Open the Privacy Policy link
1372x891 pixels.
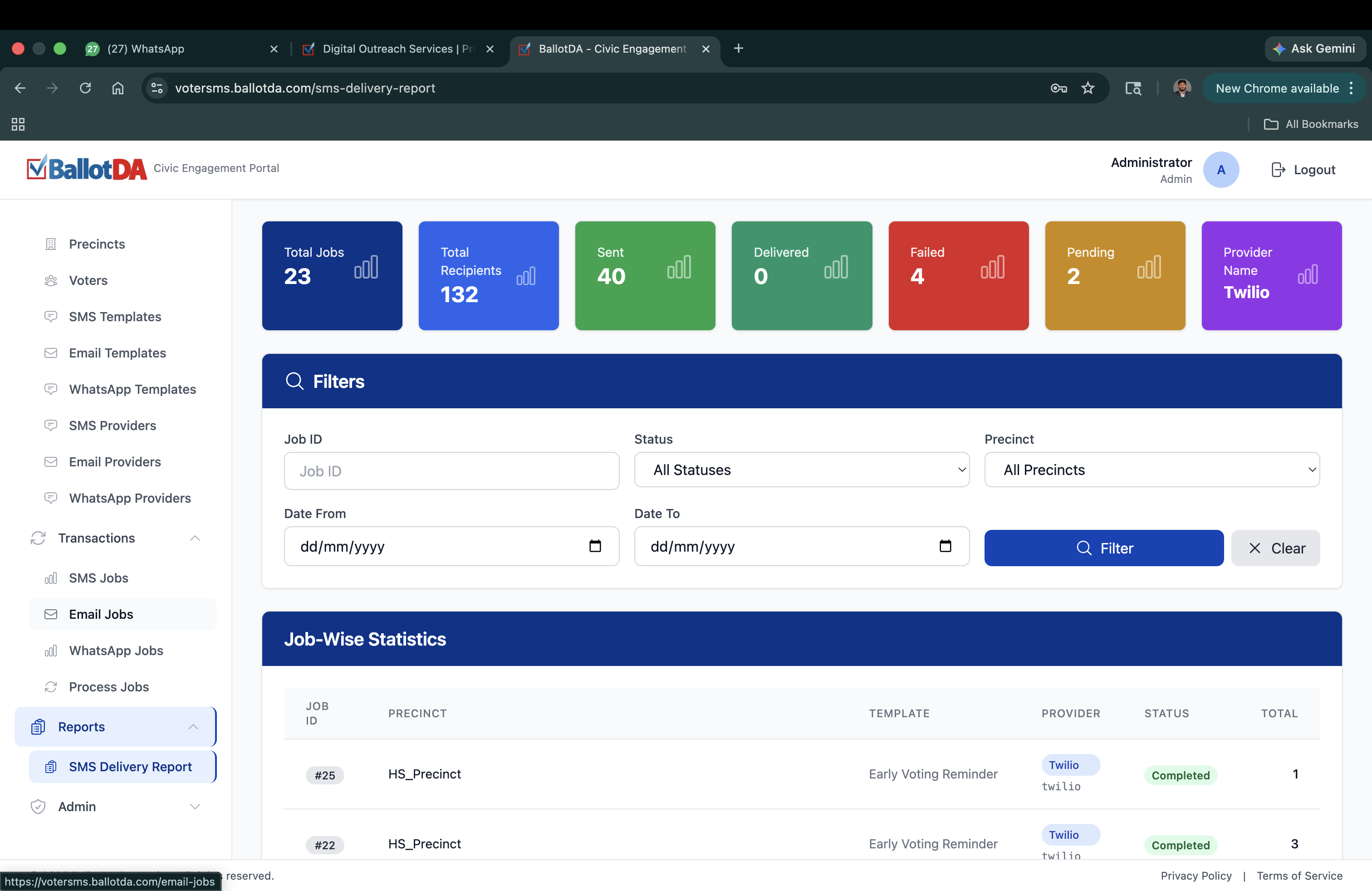pyautogui.click(x=1196, y=876)
